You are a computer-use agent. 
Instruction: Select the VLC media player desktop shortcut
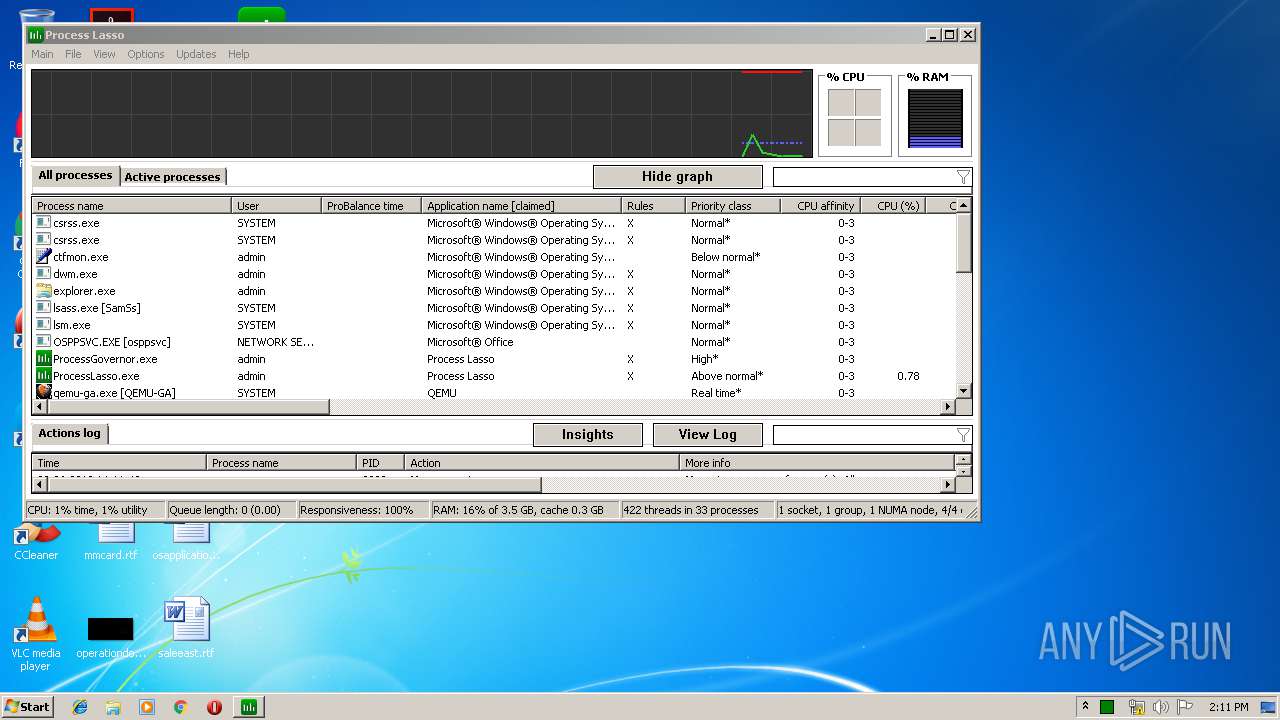(x=36, y=634)
